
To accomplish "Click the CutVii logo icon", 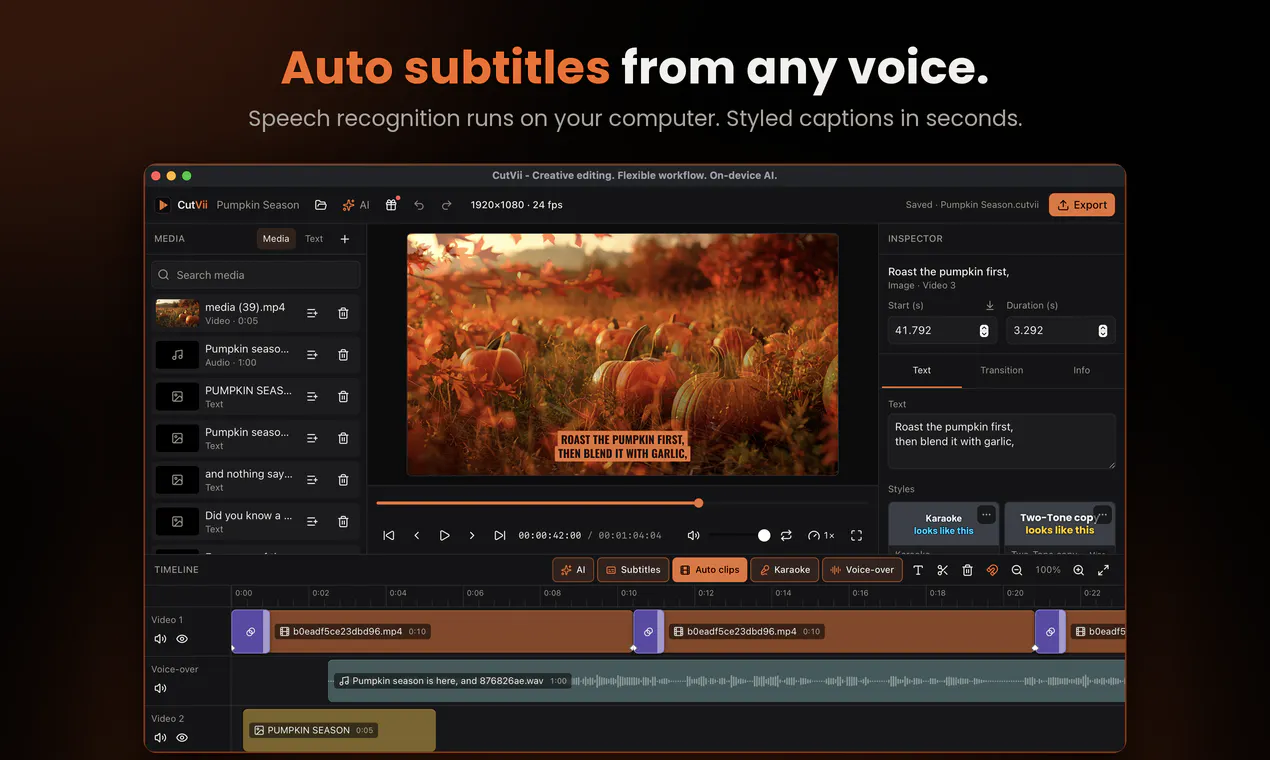I will pos(163,205).
